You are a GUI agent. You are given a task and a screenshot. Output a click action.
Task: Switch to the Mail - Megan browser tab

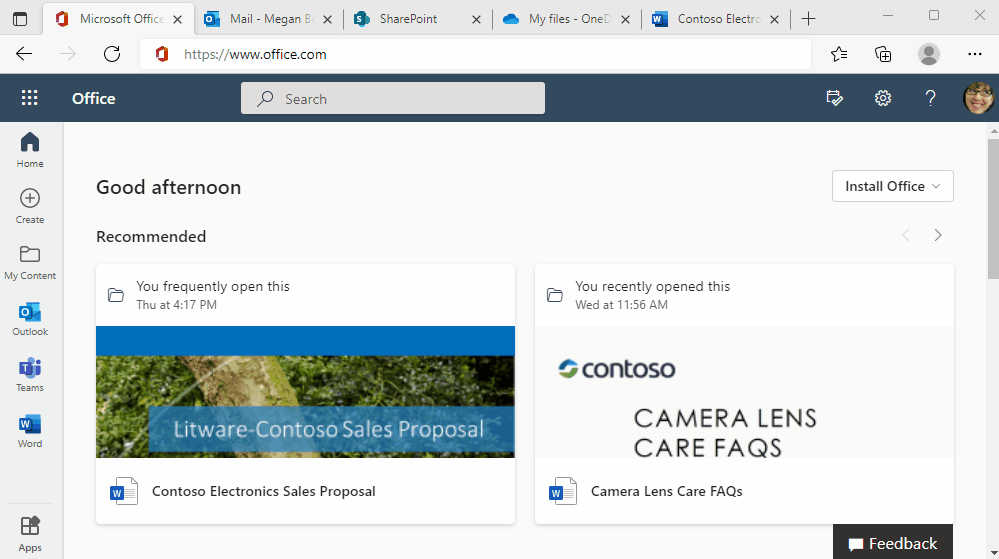click(x=262, y=19)
